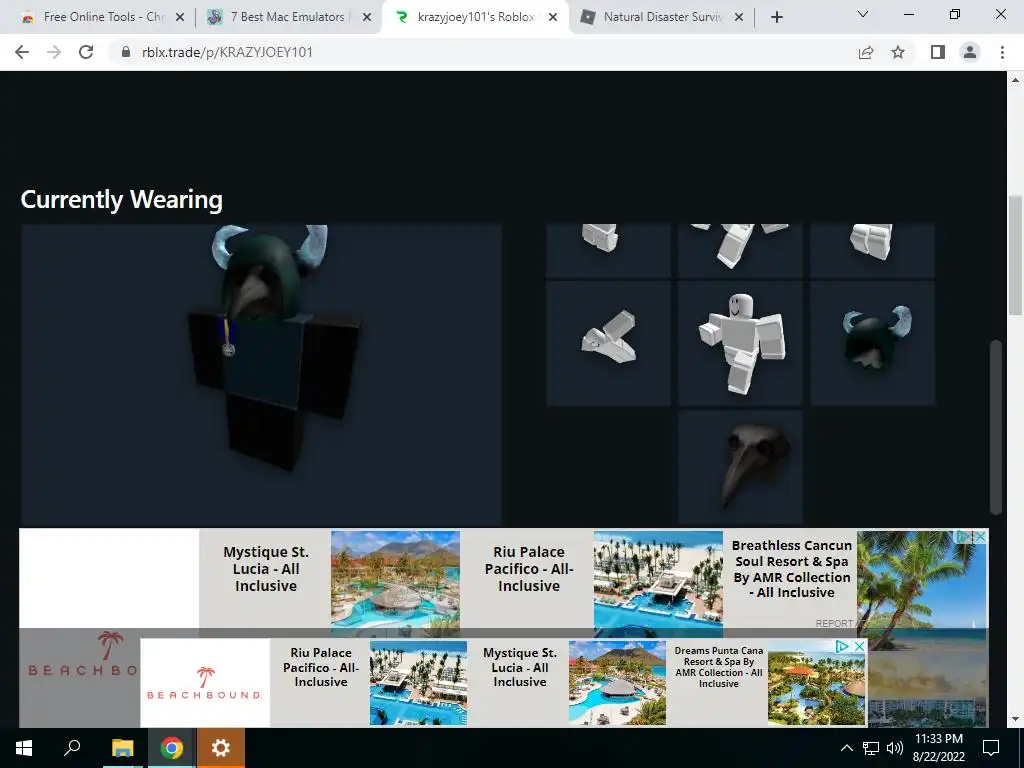Reload the rblx.trade page
Image resolution: width=1024 pixels, height=768 pixels.
click(x=86, y=52)
